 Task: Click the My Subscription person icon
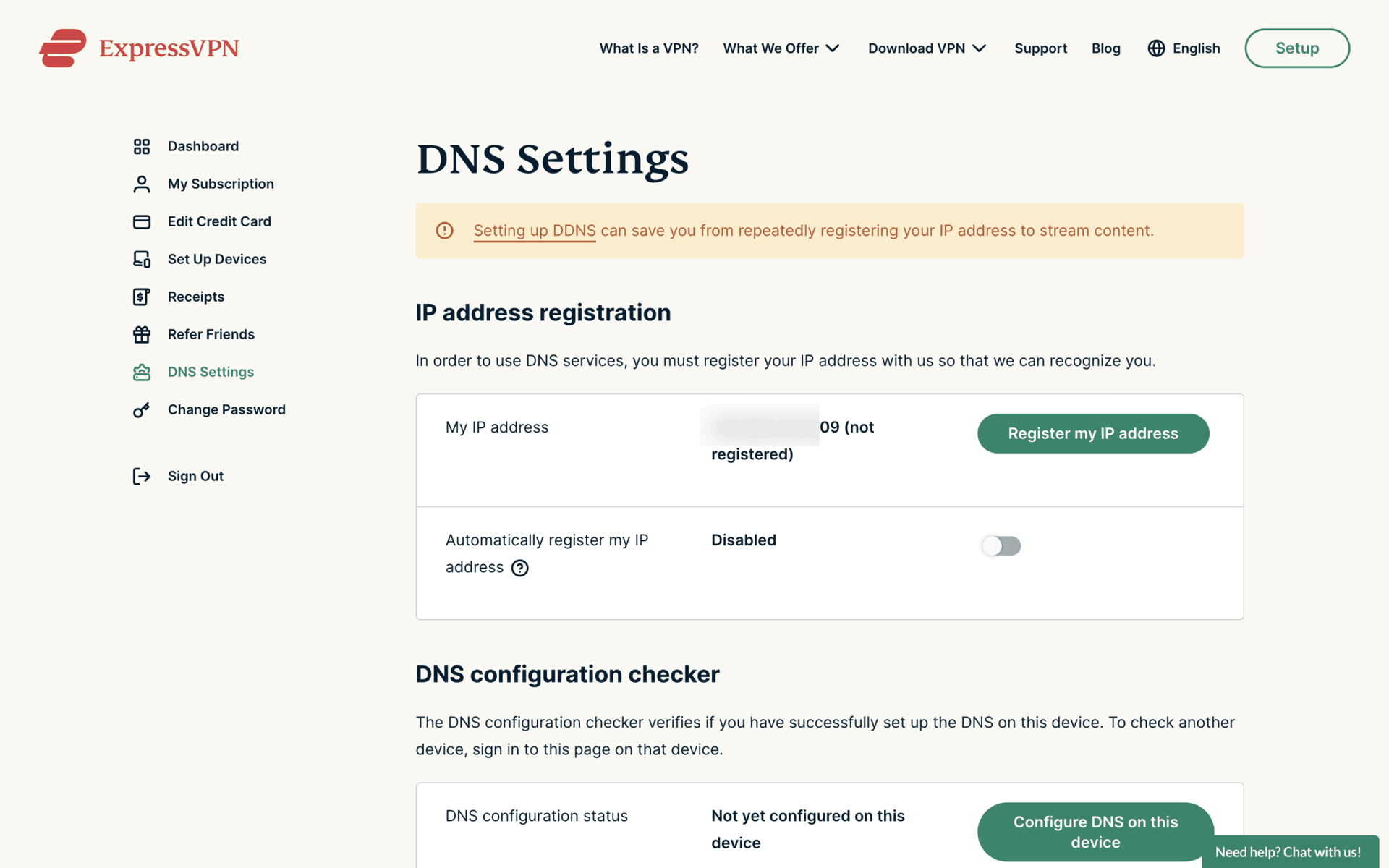[142, 184]
